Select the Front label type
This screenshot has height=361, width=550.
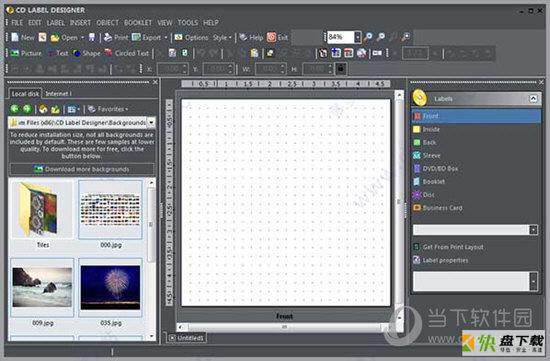pos(476,116)
